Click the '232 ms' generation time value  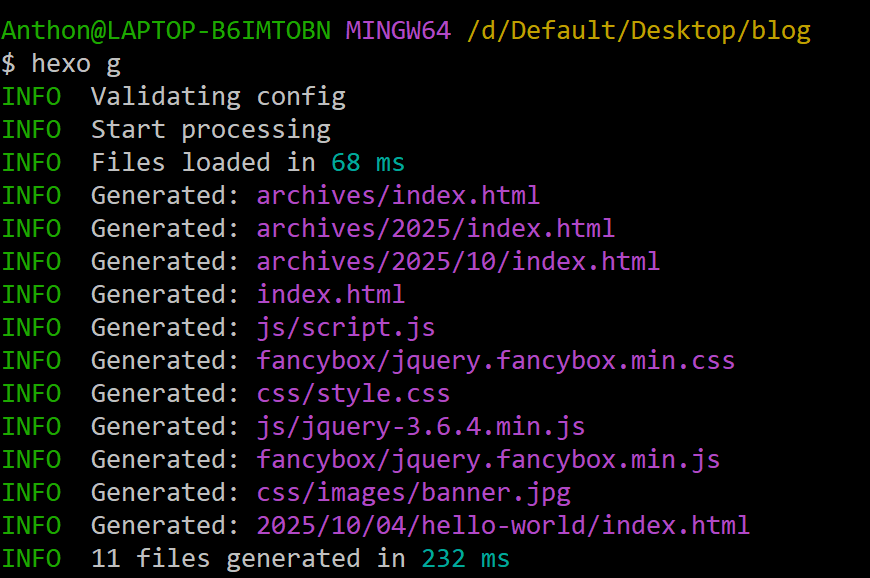465,558
